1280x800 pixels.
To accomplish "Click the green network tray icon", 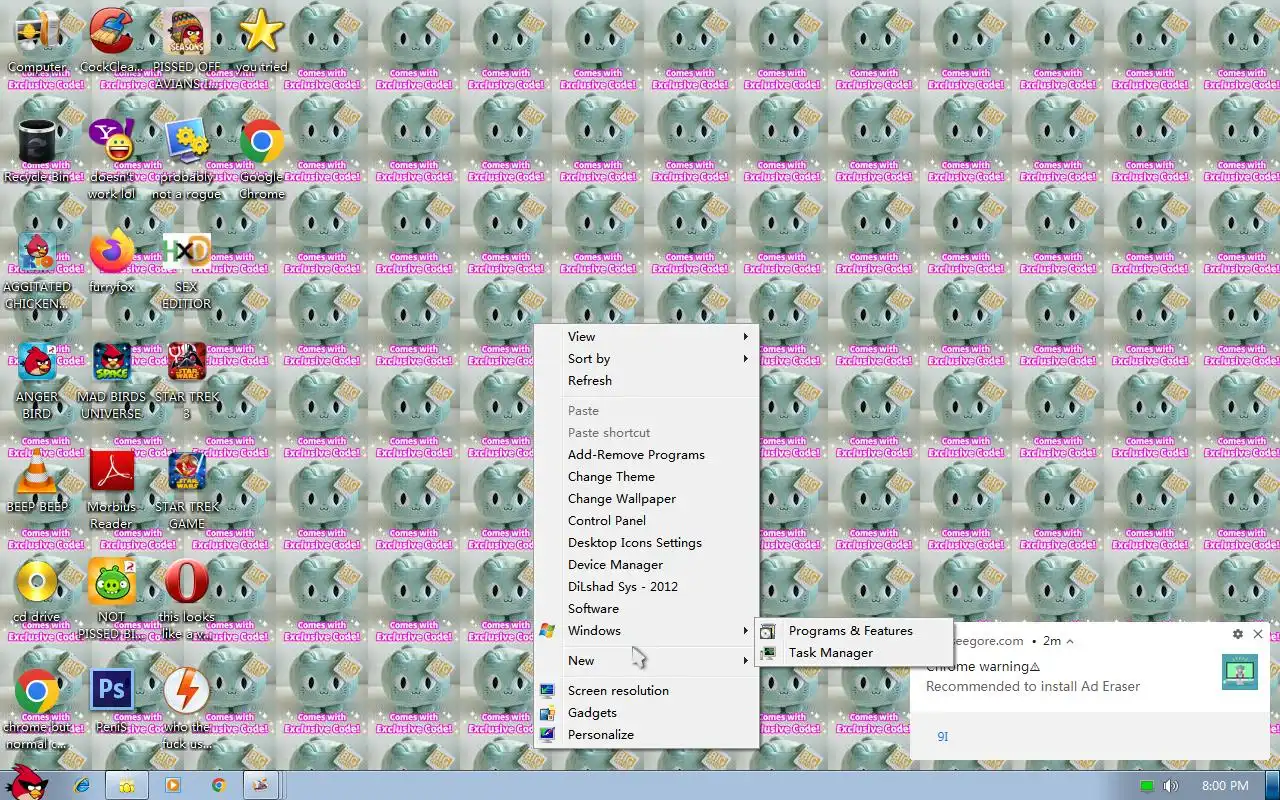I will tap(1147, 786).
